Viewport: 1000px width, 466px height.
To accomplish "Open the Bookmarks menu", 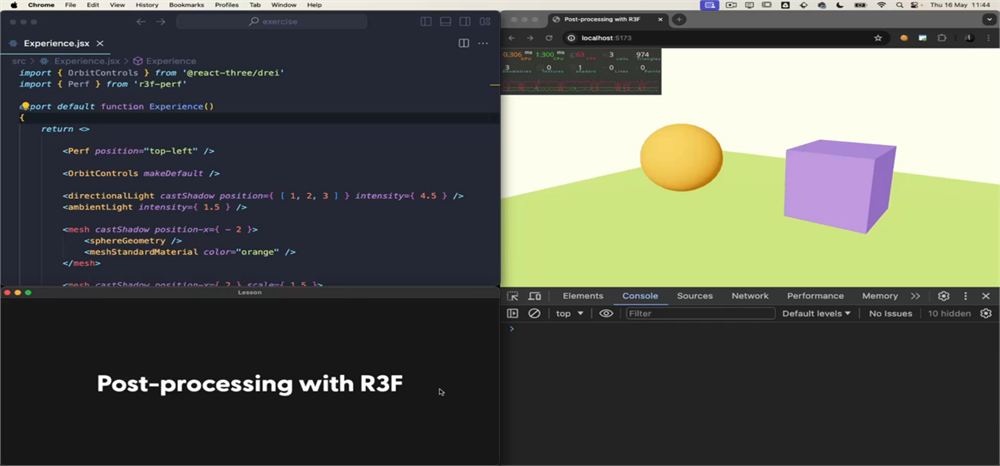I will 186,4.
